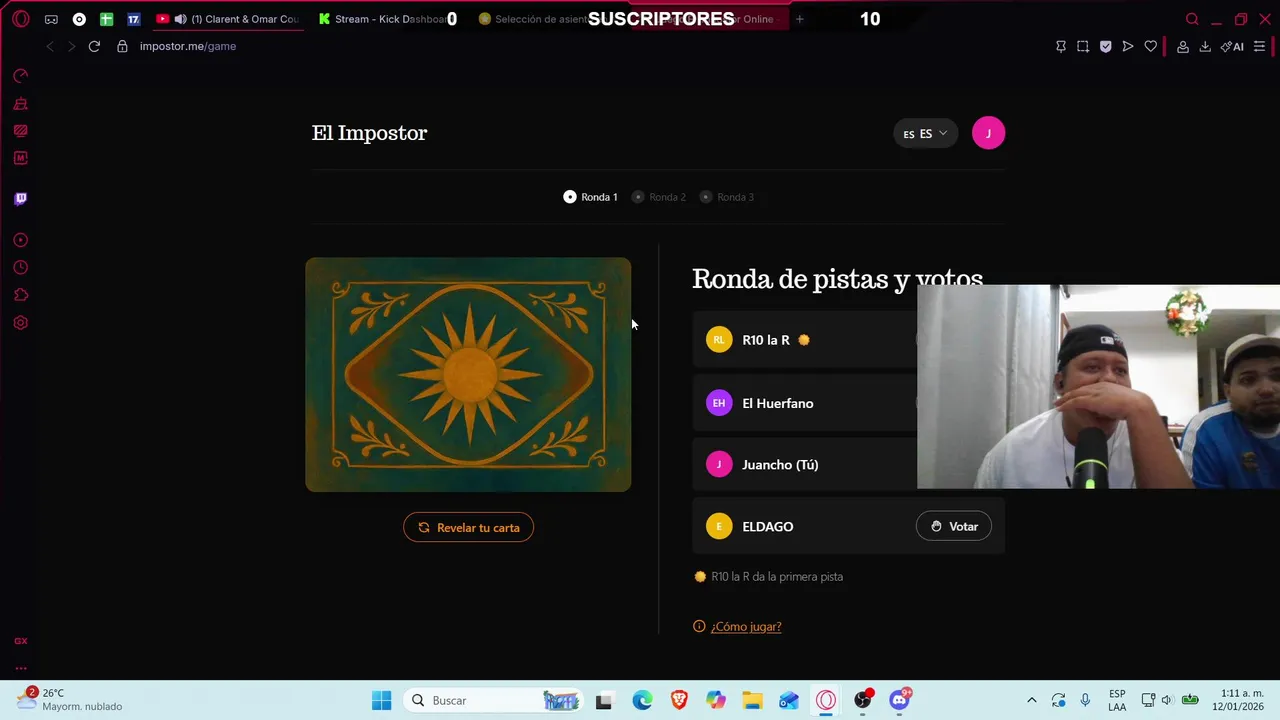
Task: Open Microsoft Edge from the taskbar
Action: pos(642,700)
